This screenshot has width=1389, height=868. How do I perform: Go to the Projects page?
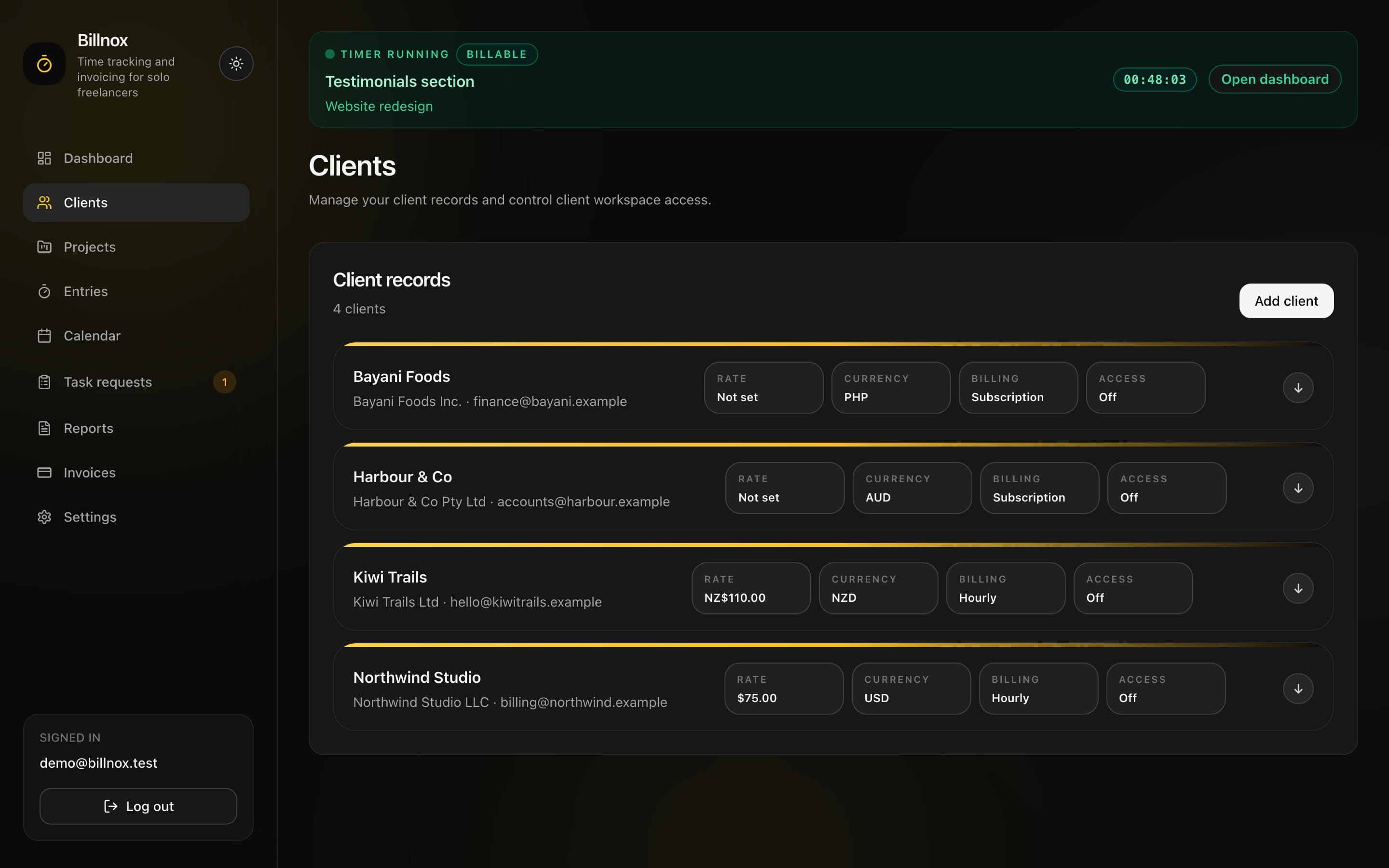(x=136, y=247)
